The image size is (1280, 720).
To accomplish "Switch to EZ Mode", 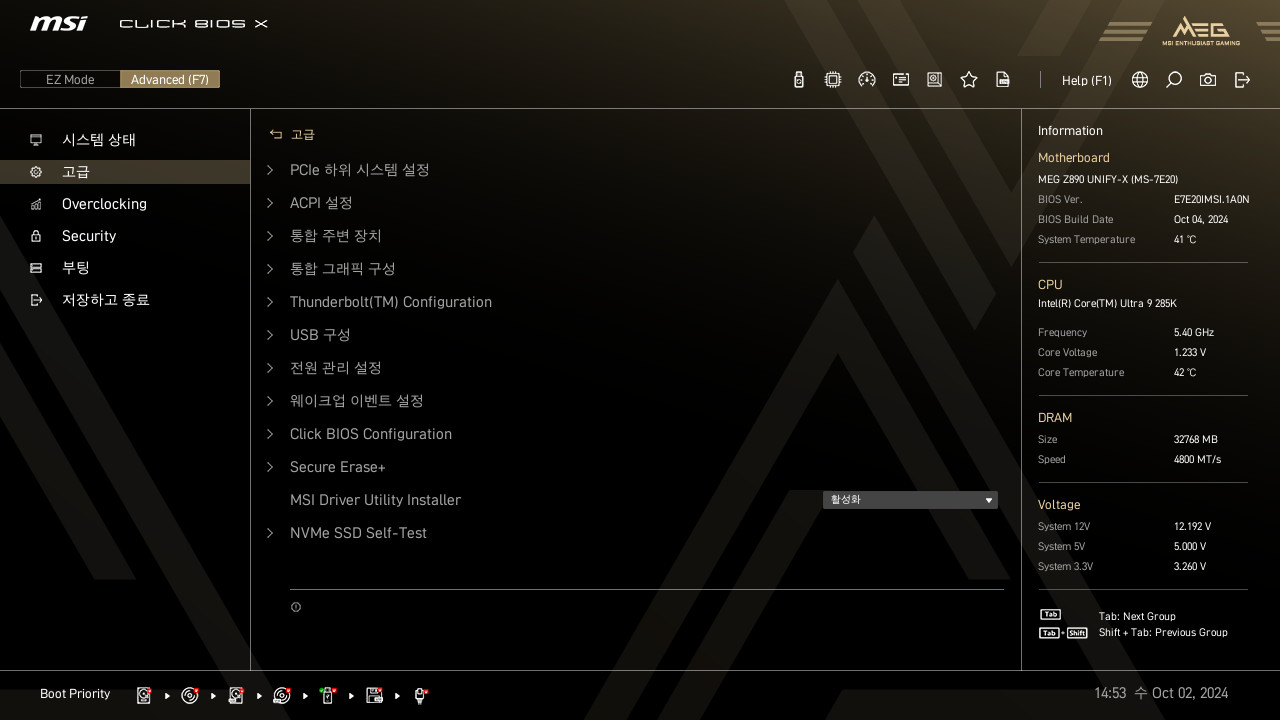I will (x=70, y=80).
